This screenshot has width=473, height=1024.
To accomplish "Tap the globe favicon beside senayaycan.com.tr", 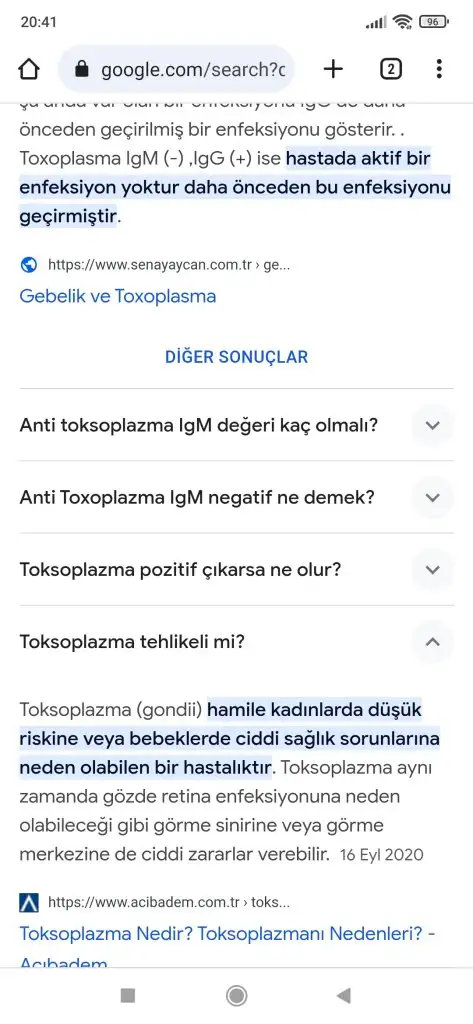I will tap(29, 265).
